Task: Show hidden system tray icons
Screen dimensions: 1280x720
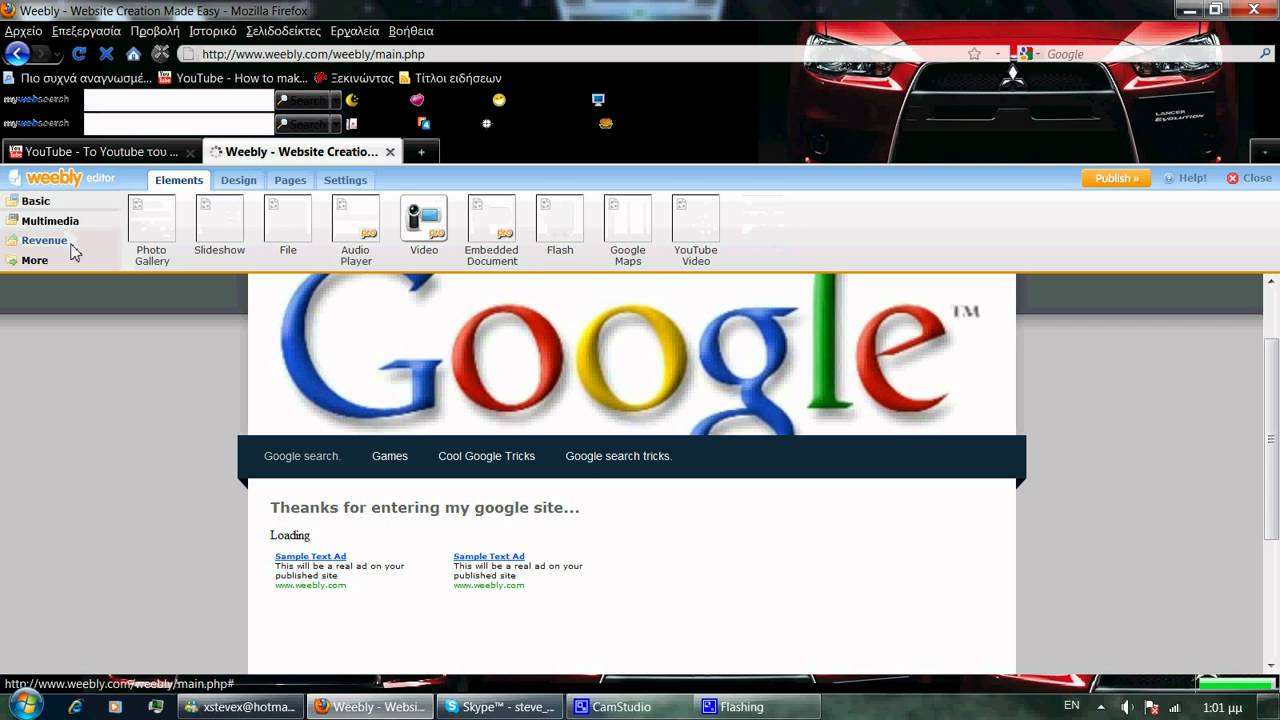Action: tap(1101, 707)
